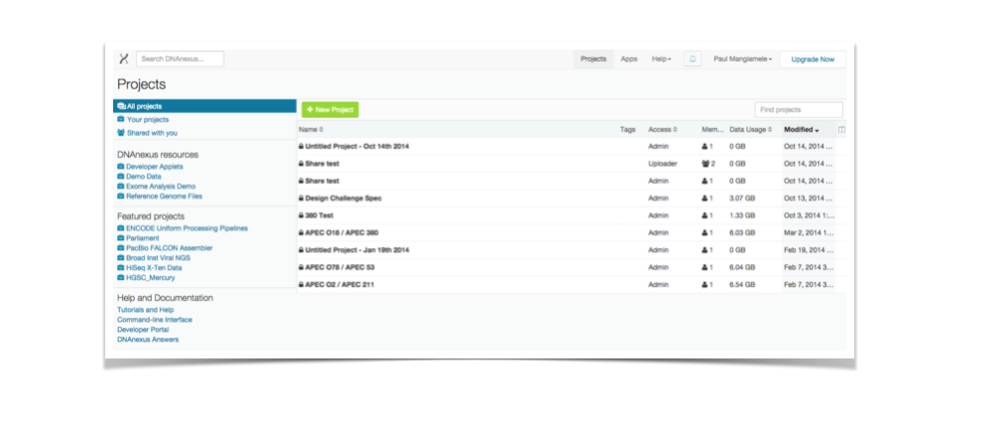Open the Help dropdown menu

point(661,59)
